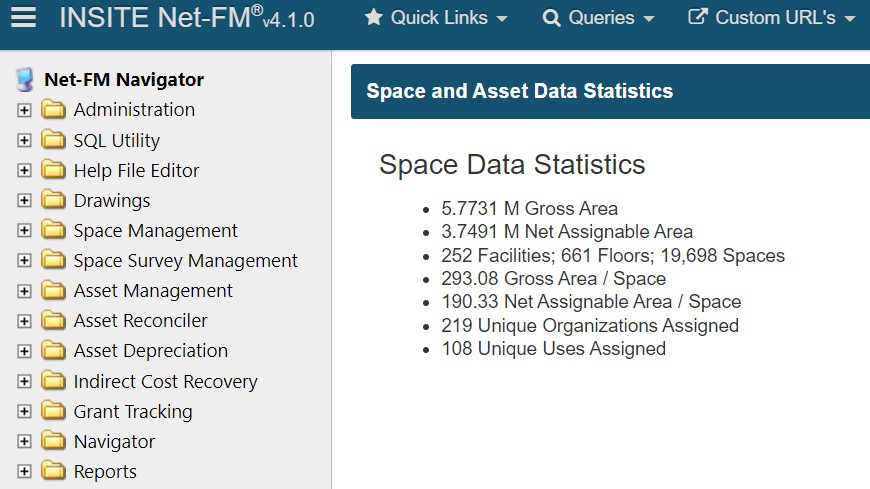Click the Reports folder icon
The height and width of the screenshot is (489, 870).
(53, 471)
